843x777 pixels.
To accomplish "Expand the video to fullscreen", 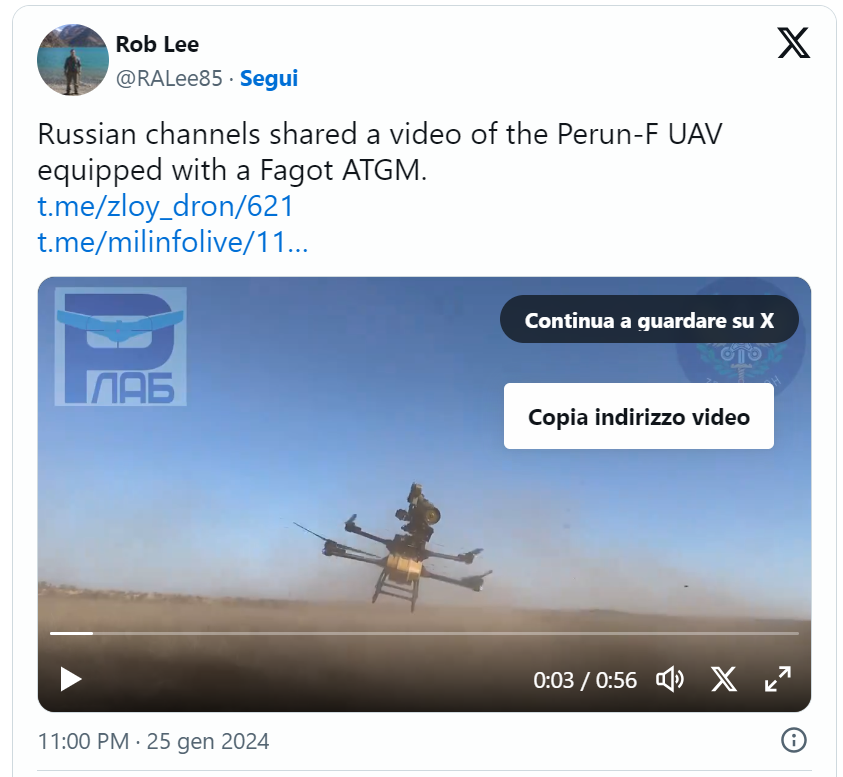I will tap(777, 679).
